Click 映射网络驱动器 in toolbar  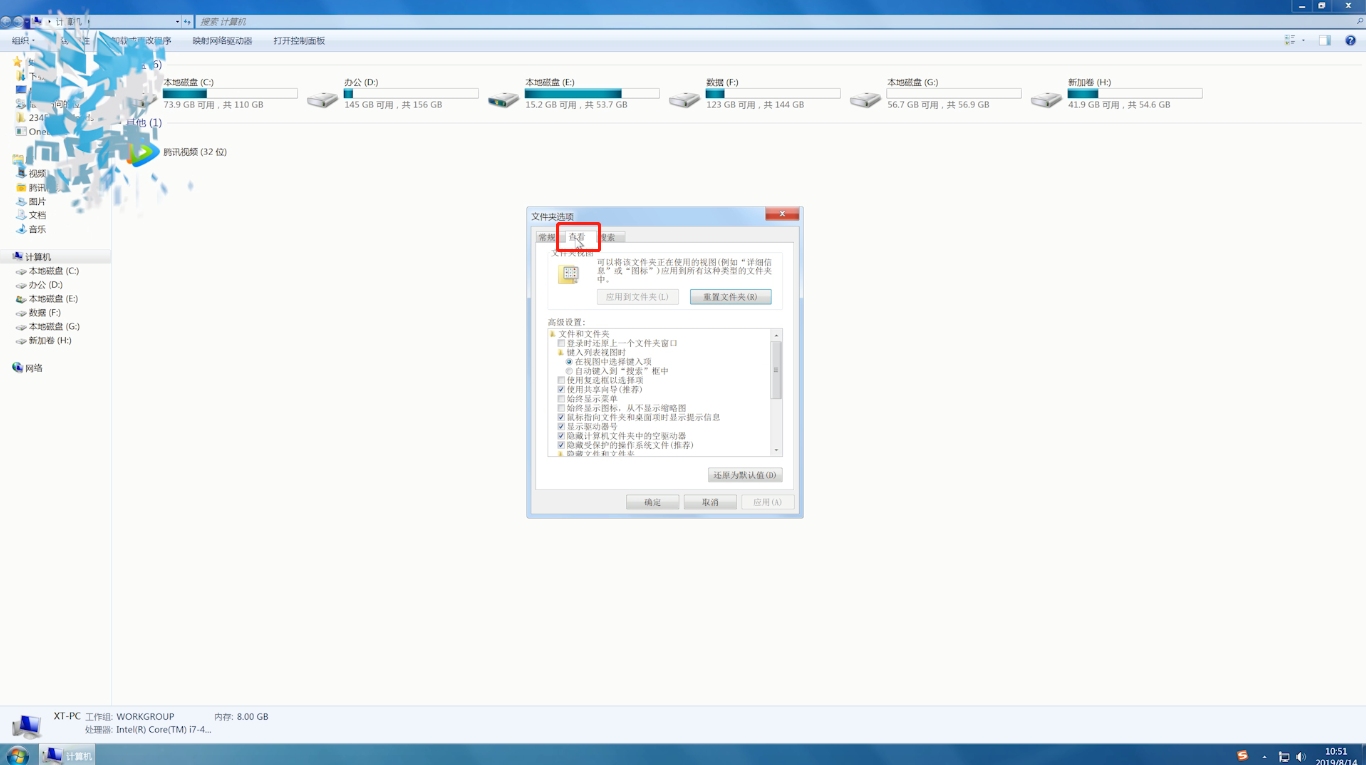222,41
